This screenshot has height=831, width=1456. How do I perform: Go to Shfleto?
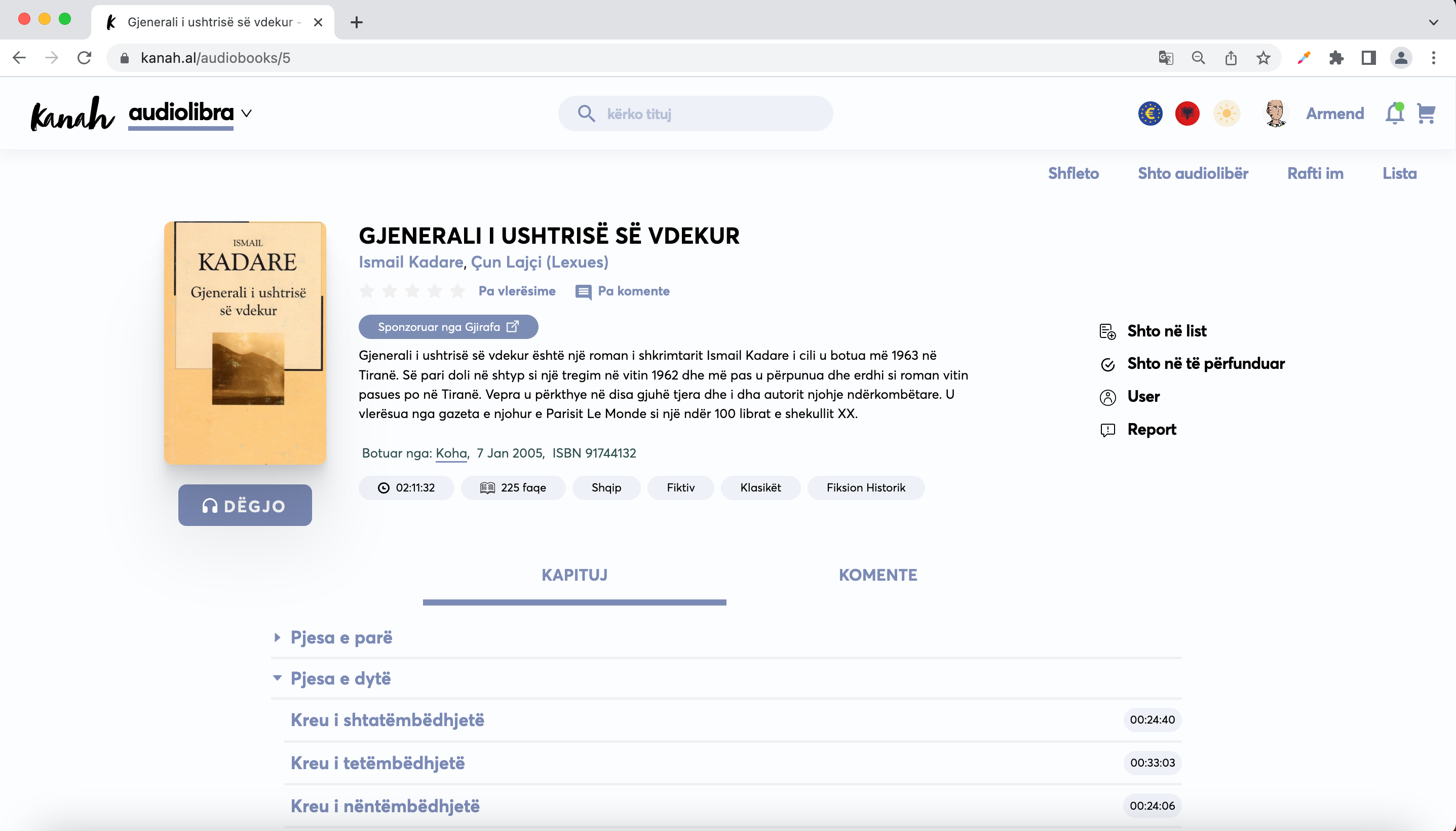pos(1073,173)
